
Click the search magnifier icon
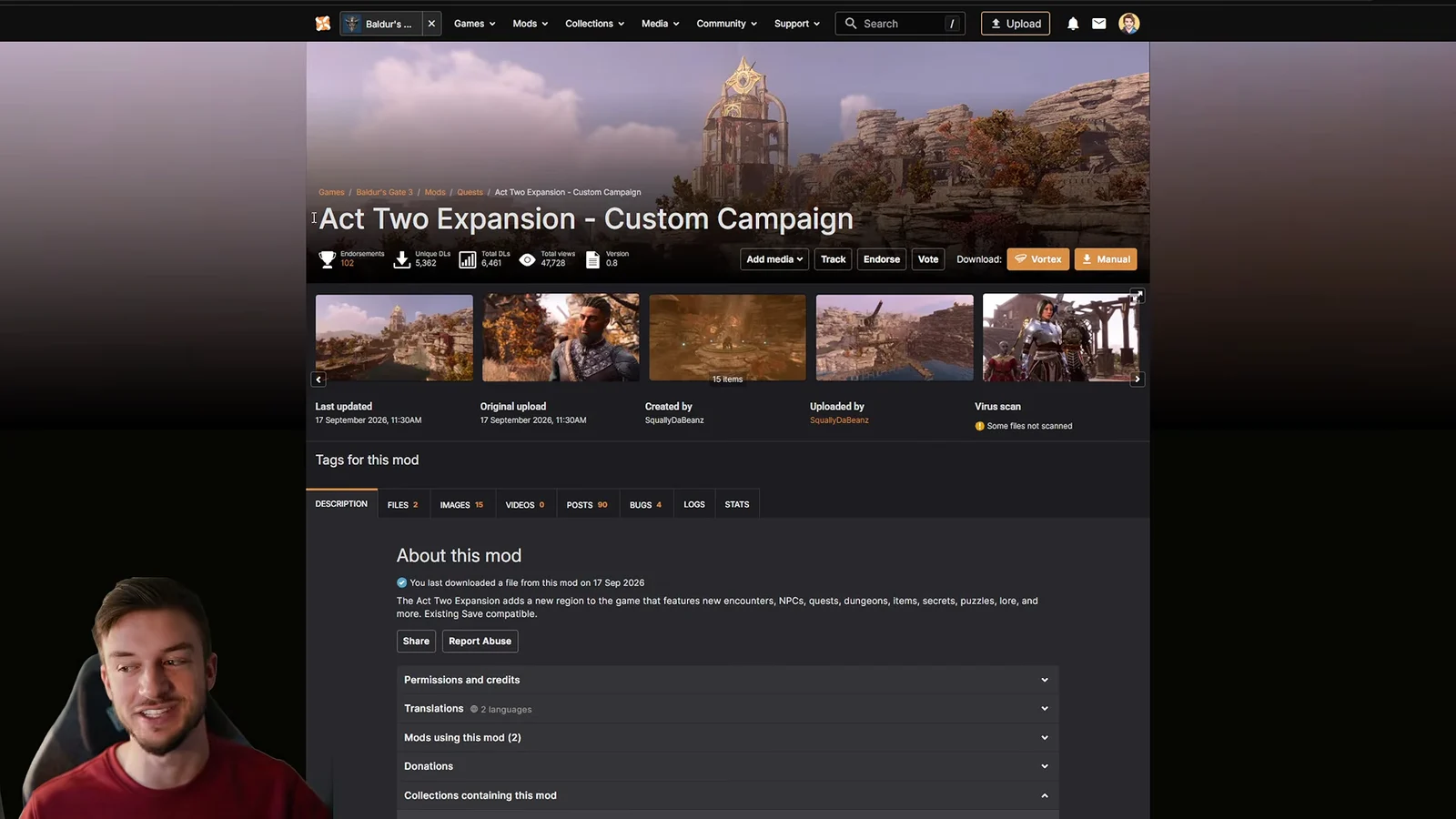pyautogui.click(x=851, y=24)
